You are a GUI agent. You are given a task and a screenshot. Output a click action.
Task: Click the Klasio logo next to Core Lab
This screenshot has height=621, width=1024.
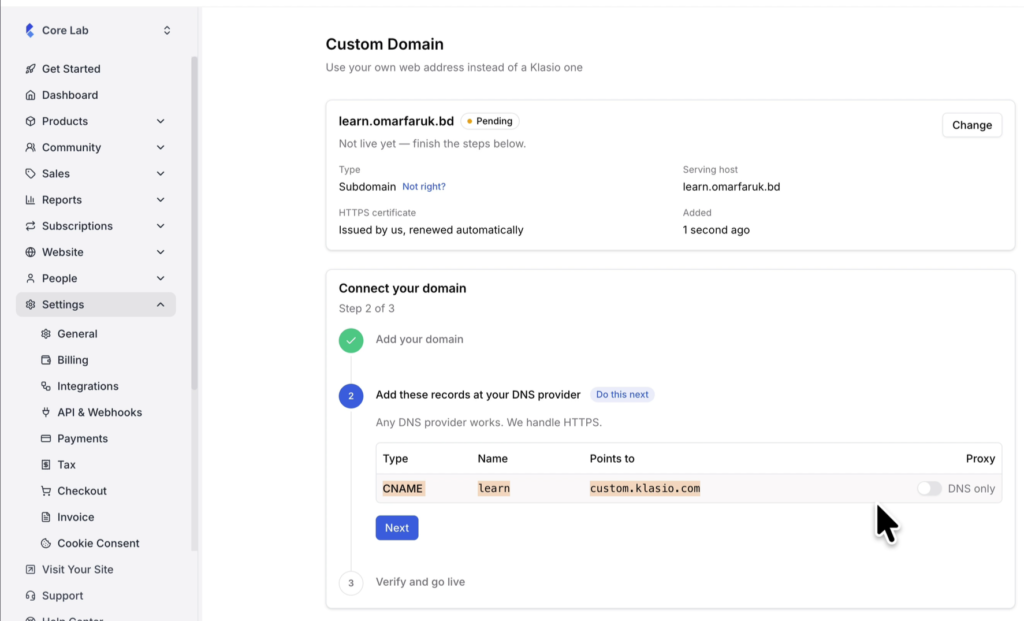pyautogui.click(x=29, y=30)
